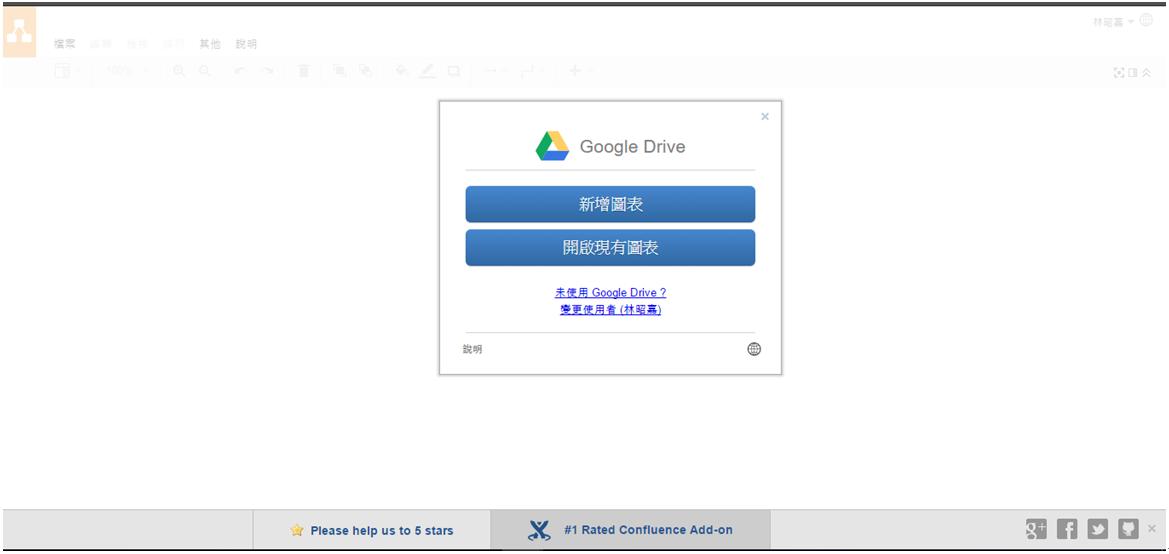Click the yellow star icon in footer
Image resolution: width=1169 pixels, height=554 pixels.
point(297,530)
